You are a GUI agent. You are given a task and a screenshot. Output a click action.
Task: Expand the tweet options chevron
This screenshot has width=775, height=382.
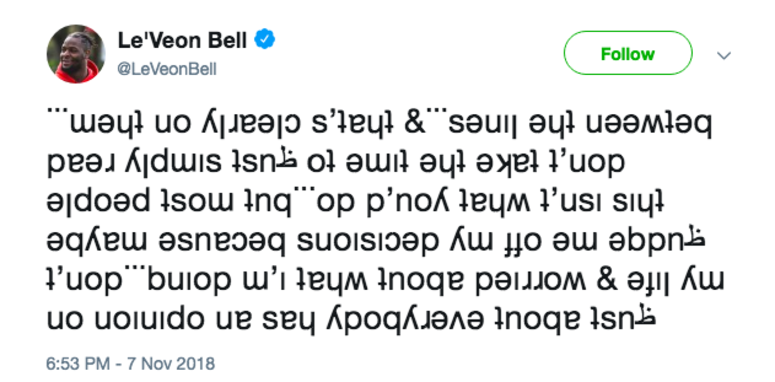click(x=724, y=55)
